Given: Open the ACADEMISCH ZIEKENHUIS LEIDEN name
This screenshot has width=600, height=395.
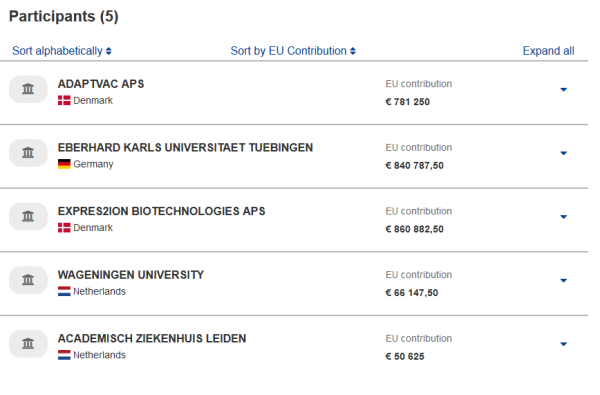Looking at the screenshot, I should (x=152, y=339).
